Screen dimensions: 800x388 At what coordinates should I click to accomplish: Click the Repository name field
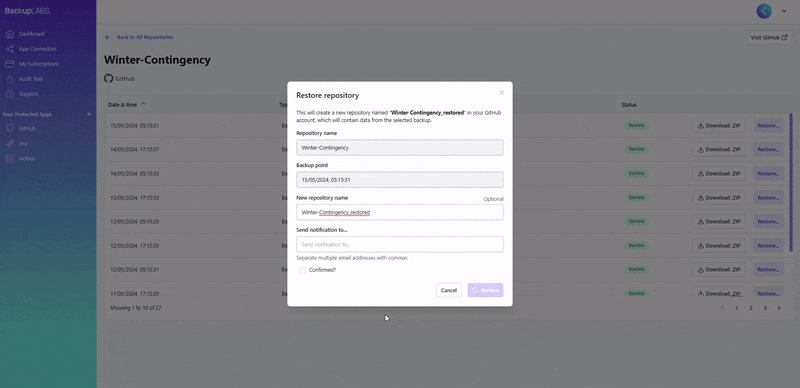(x=399, y=148)
